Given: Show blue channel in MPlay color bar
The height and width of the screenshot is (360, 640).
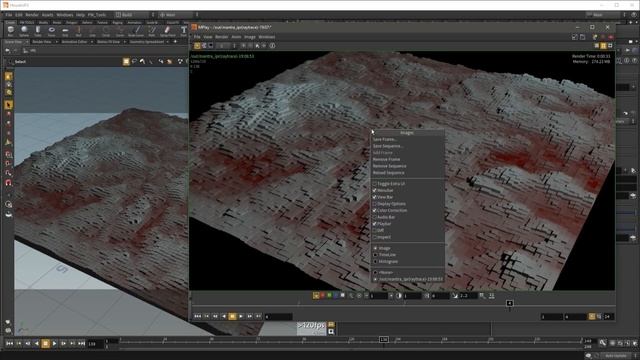Looking at the screenshot, I should click(336, 295).
